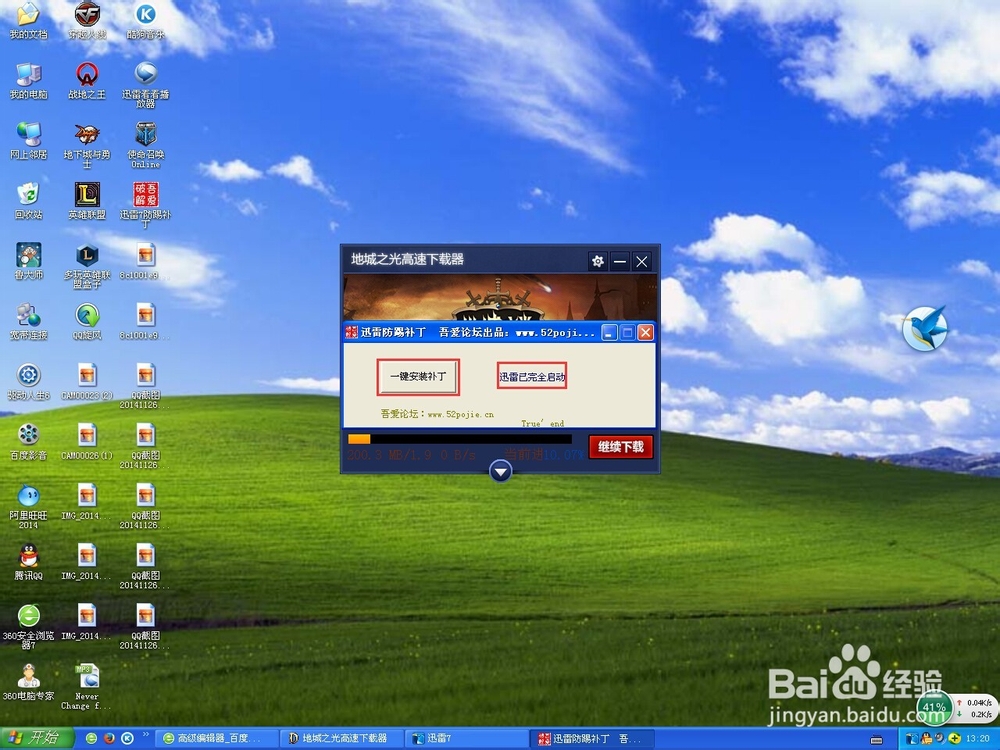Select the CAM00023 (2) image file
The height and width of the screenshot is (750, 1000).
coord(87,381)
